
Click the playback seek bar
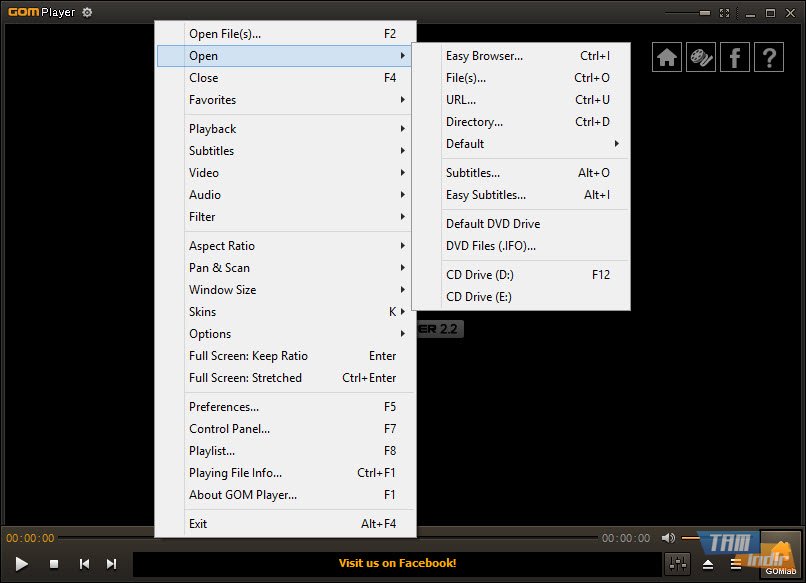coord(329,538)
